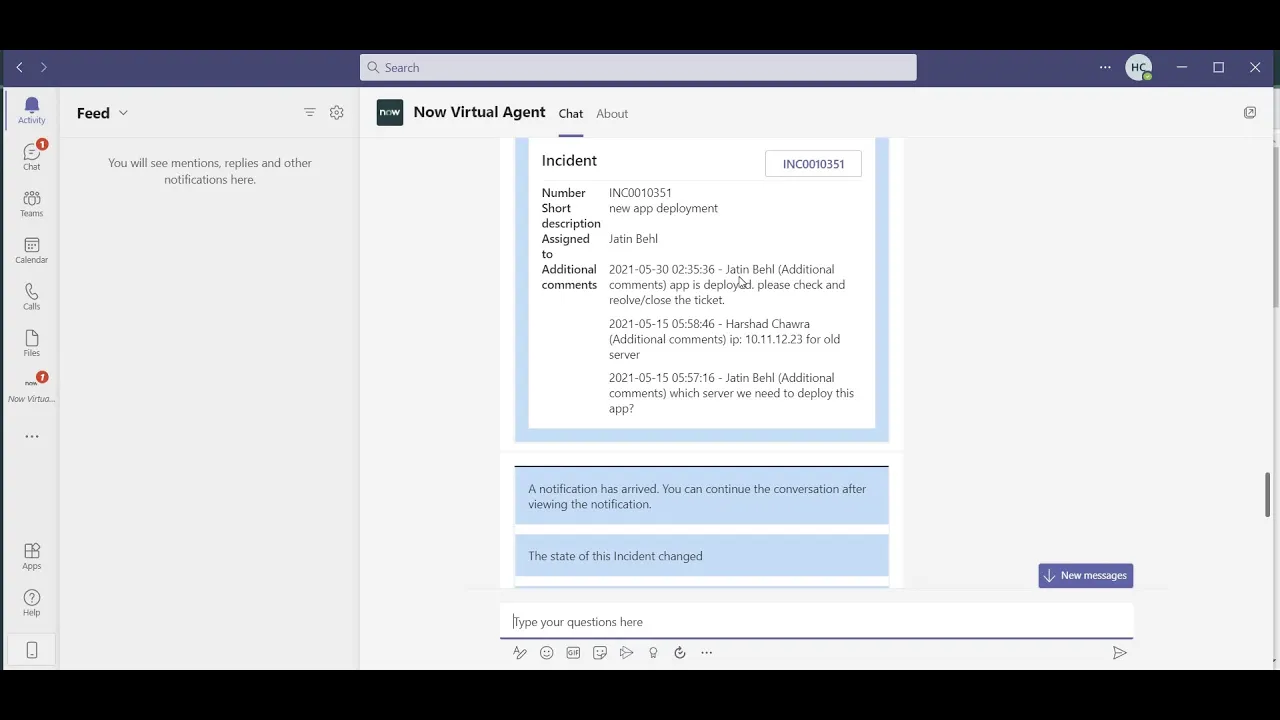Open the sticker picker
This screenshot has width=1280, height=720.
coord(600,653)
